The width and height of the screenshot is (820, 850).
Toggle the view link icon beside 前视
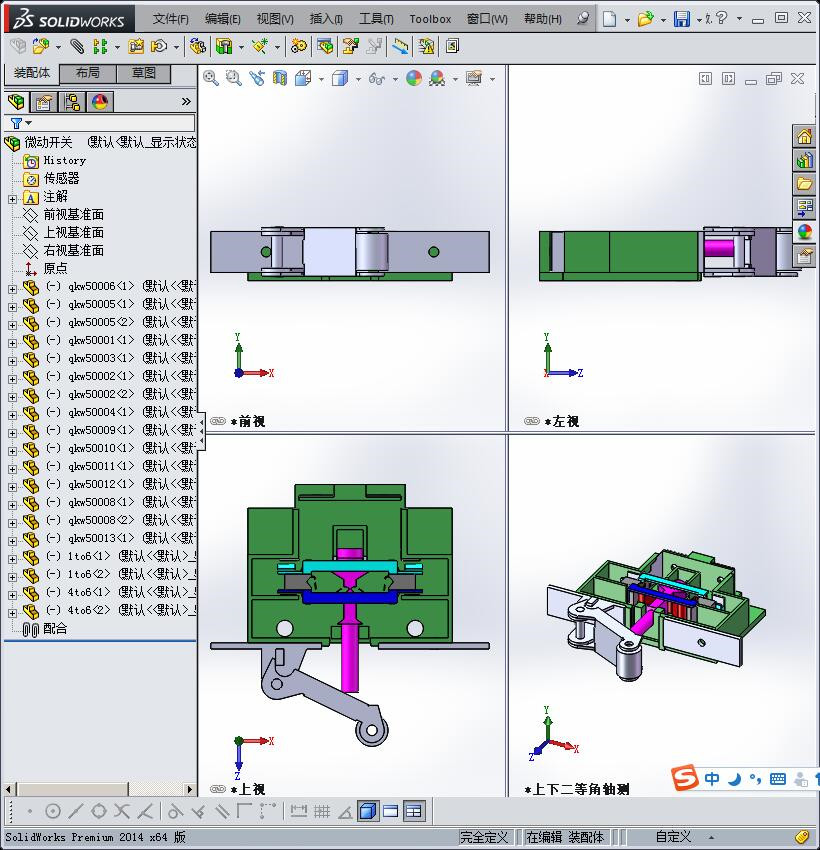pos(218,421)
